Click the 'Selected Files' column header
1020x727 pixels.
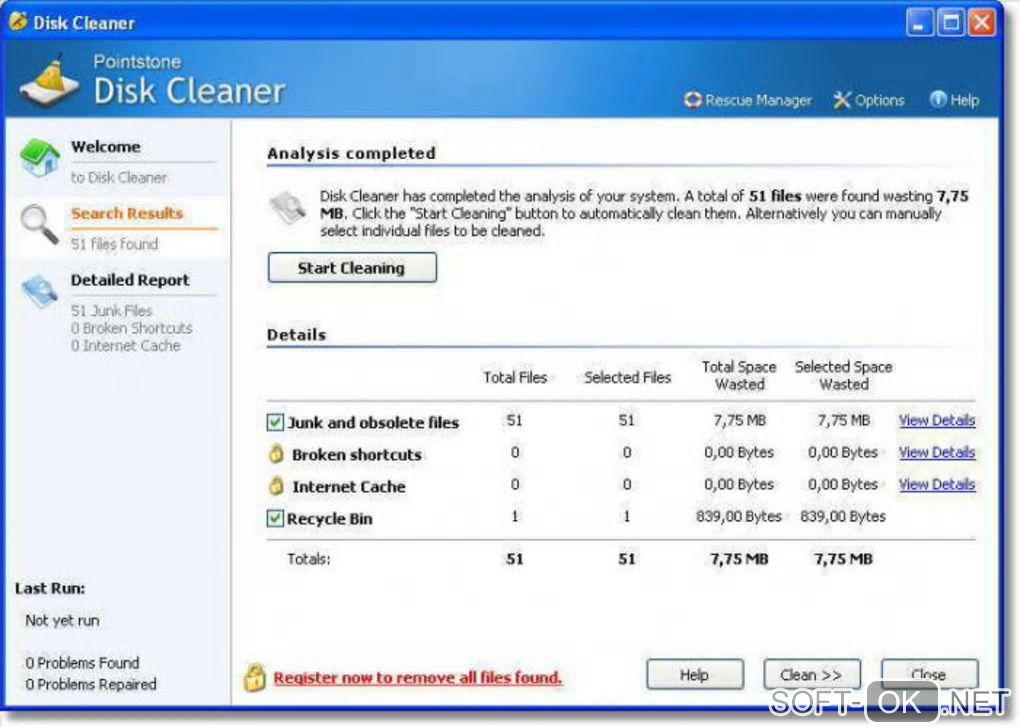[627, 378]
